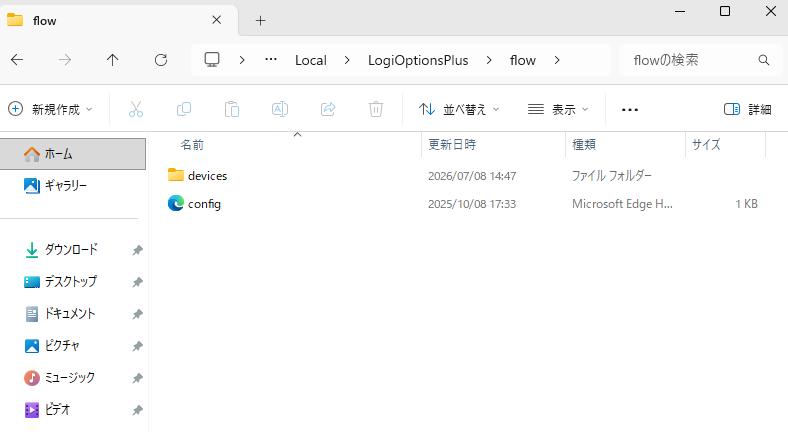Click the PC monitor icon in address bar
The width and height of the screenshot is (788, 432).
click(x=212, y=60)
